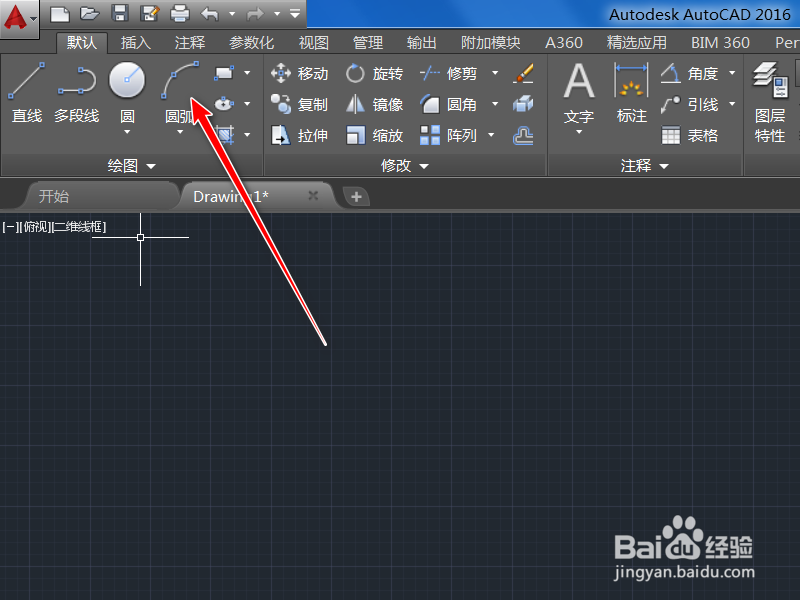Select the 圆弧 arc tool
The width and height of the screenshot is (800, 600).
coord(180,93)
